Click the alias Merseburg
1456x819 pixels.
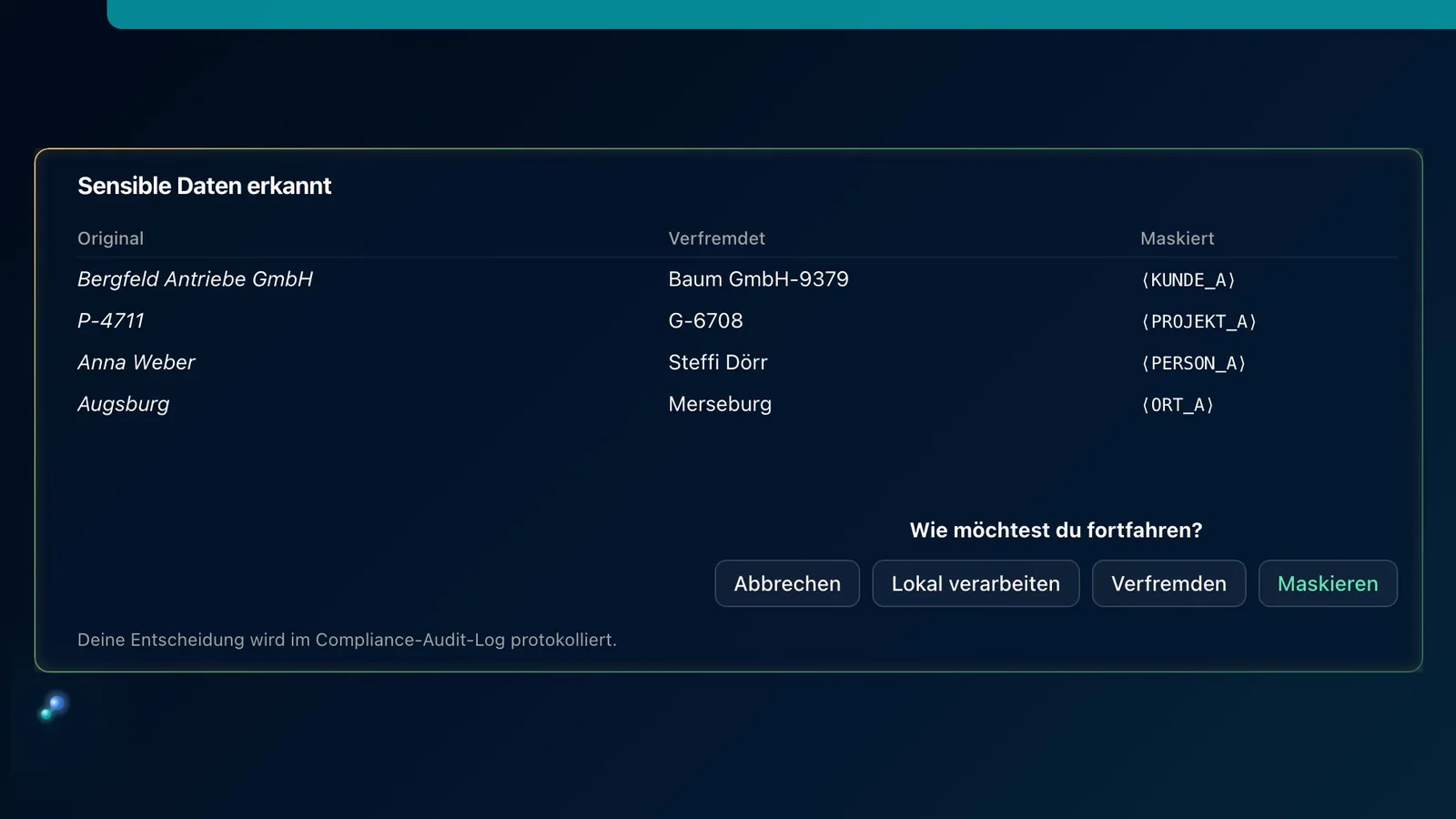(720, 404)
